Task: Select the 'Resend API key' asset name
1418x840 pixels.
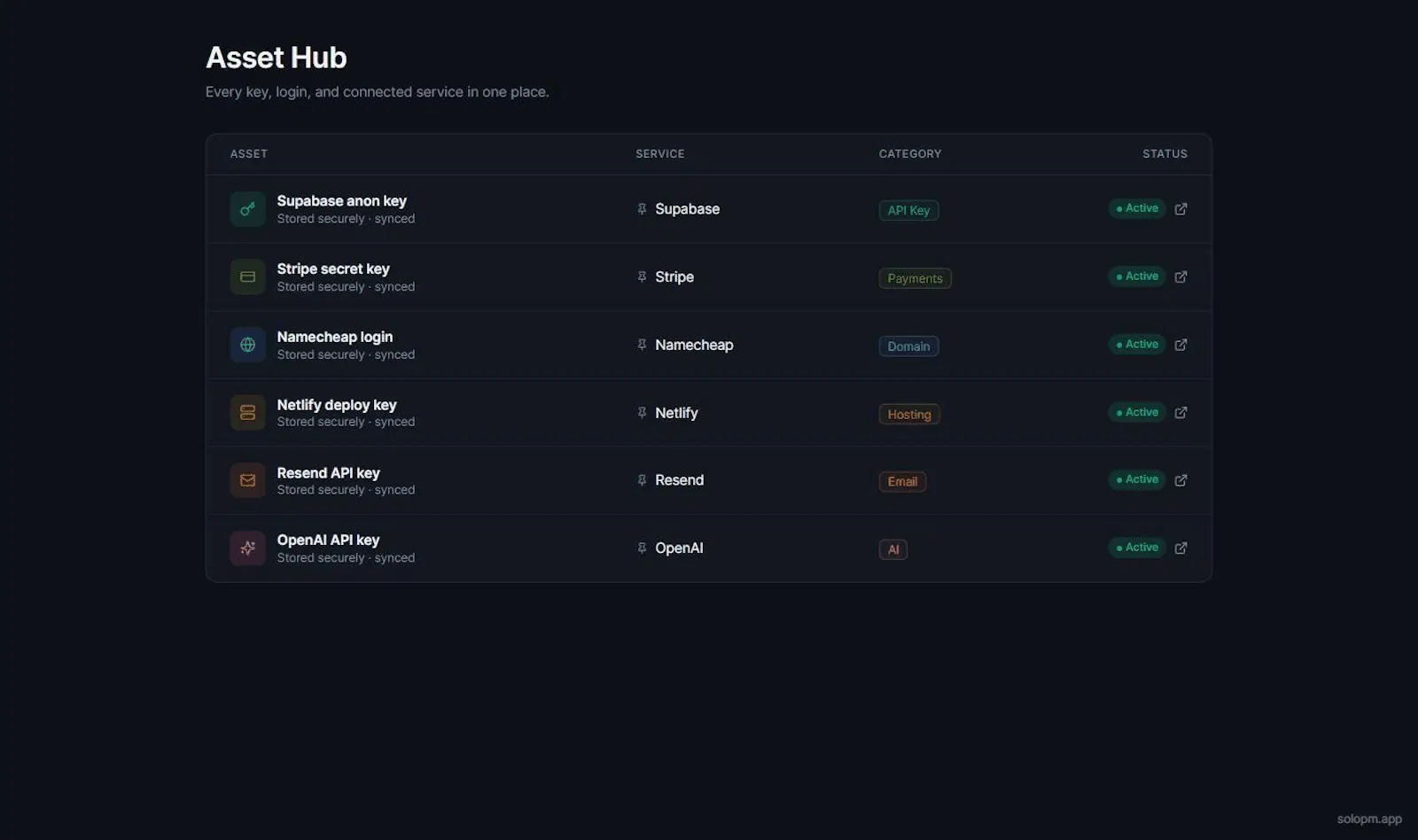Action: click(x=328, y=473)
